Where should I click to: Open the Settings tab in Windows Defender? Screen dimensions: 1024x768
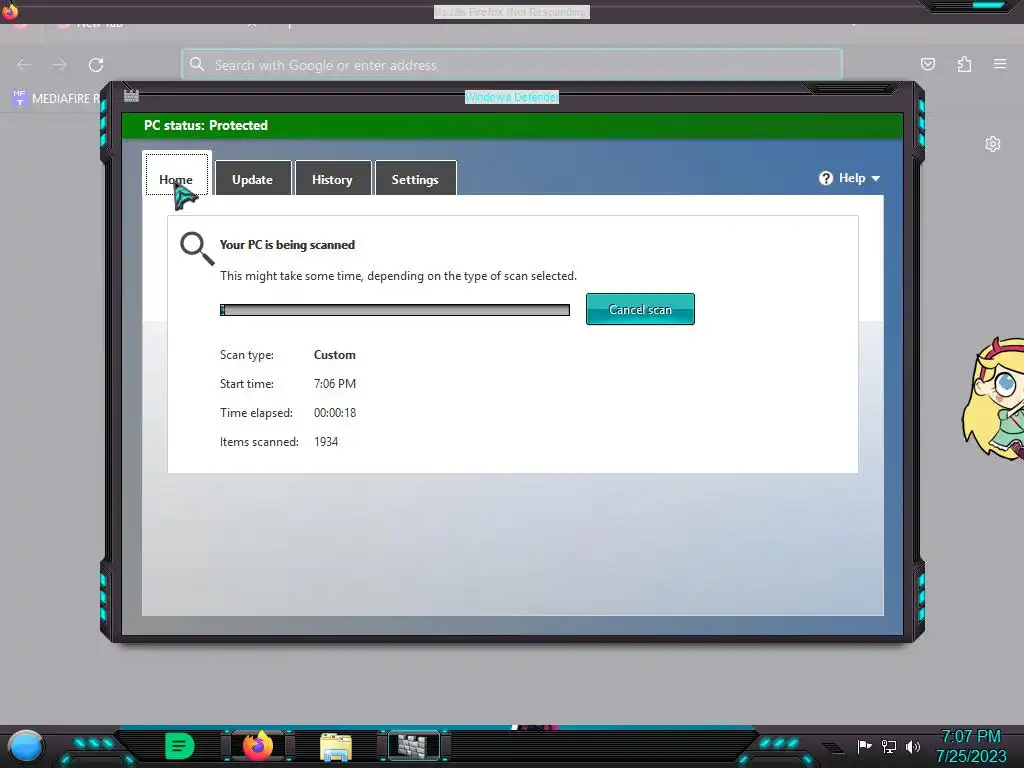415,178
